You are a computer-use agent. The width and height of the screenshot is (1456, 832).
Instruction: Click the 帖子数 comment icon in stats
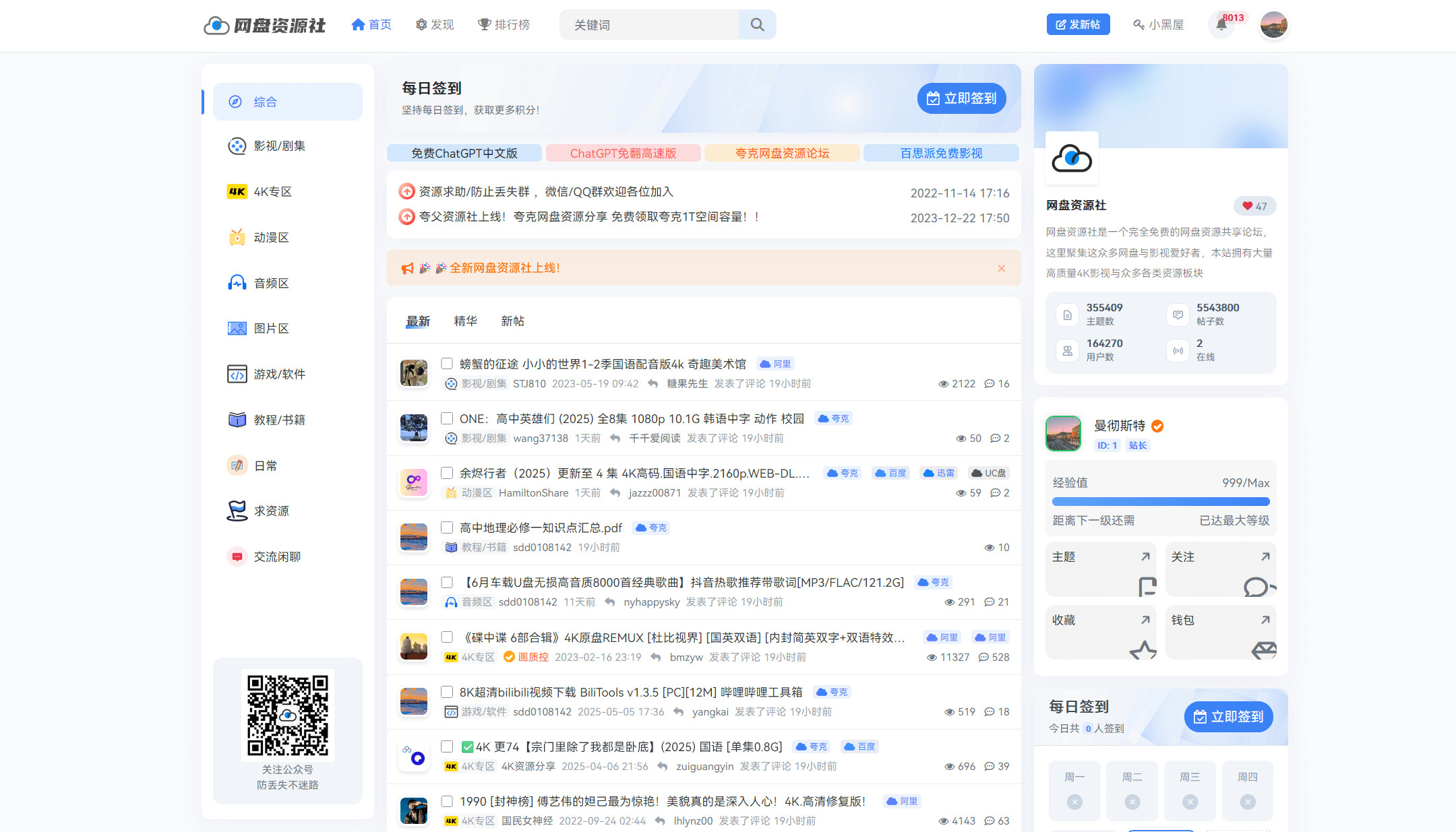[1178, 315]
